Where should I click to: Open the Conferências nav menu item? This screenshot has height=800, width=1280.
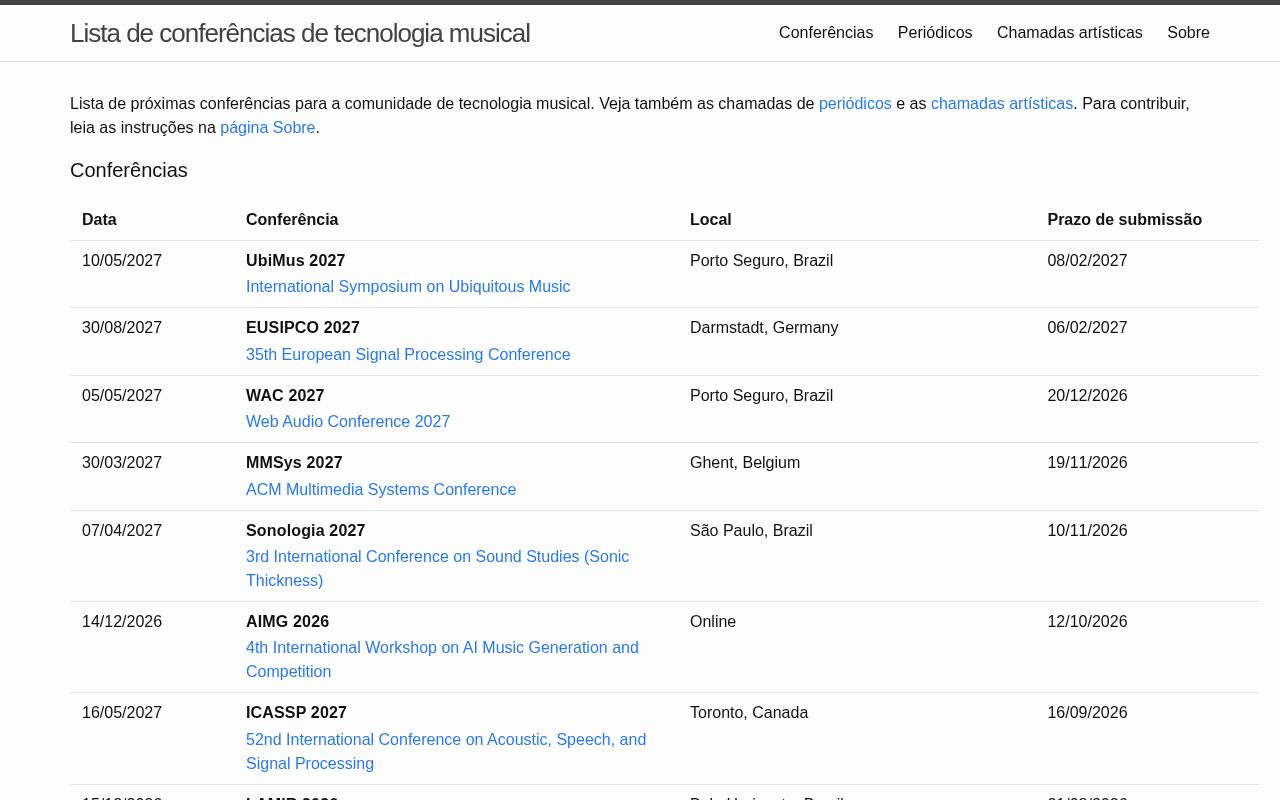[826, 33]
